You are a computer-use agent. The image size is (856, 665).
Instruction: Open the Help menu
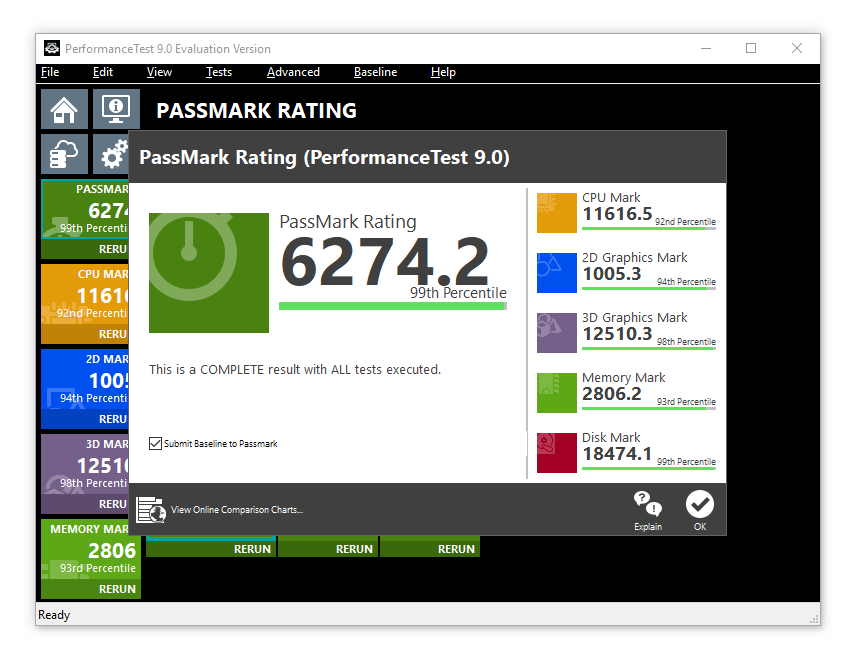point(443,72)
